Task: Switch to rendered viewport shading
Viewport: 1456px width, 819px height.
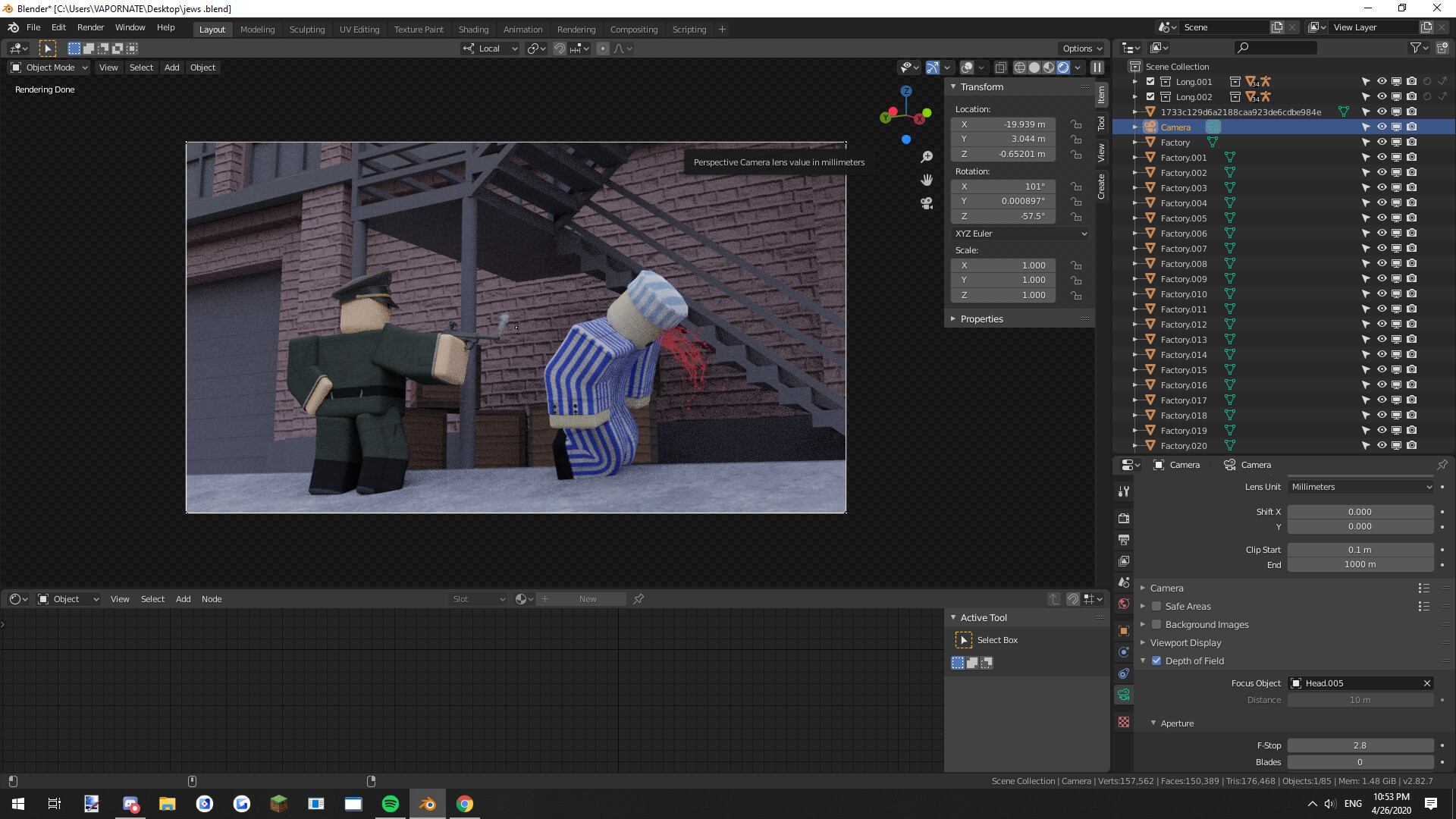Action: point(1063,67)
